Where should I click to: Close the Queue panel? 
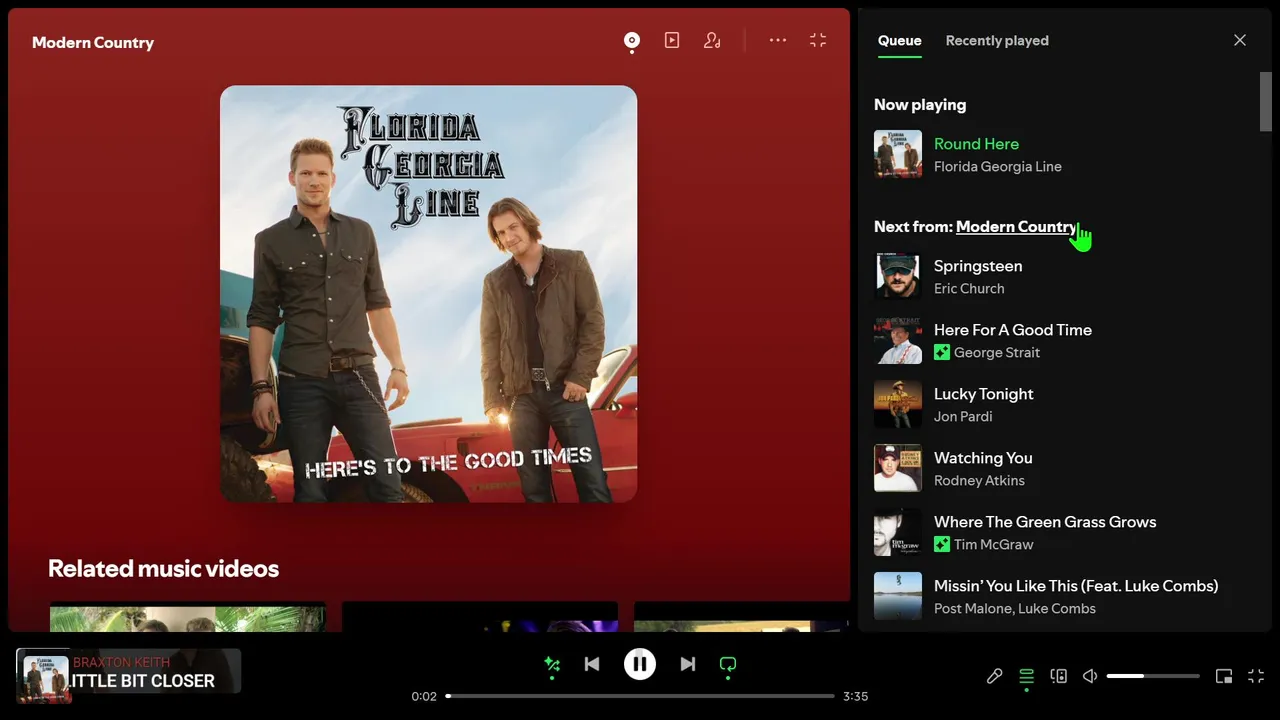(x=1240, y=40)
